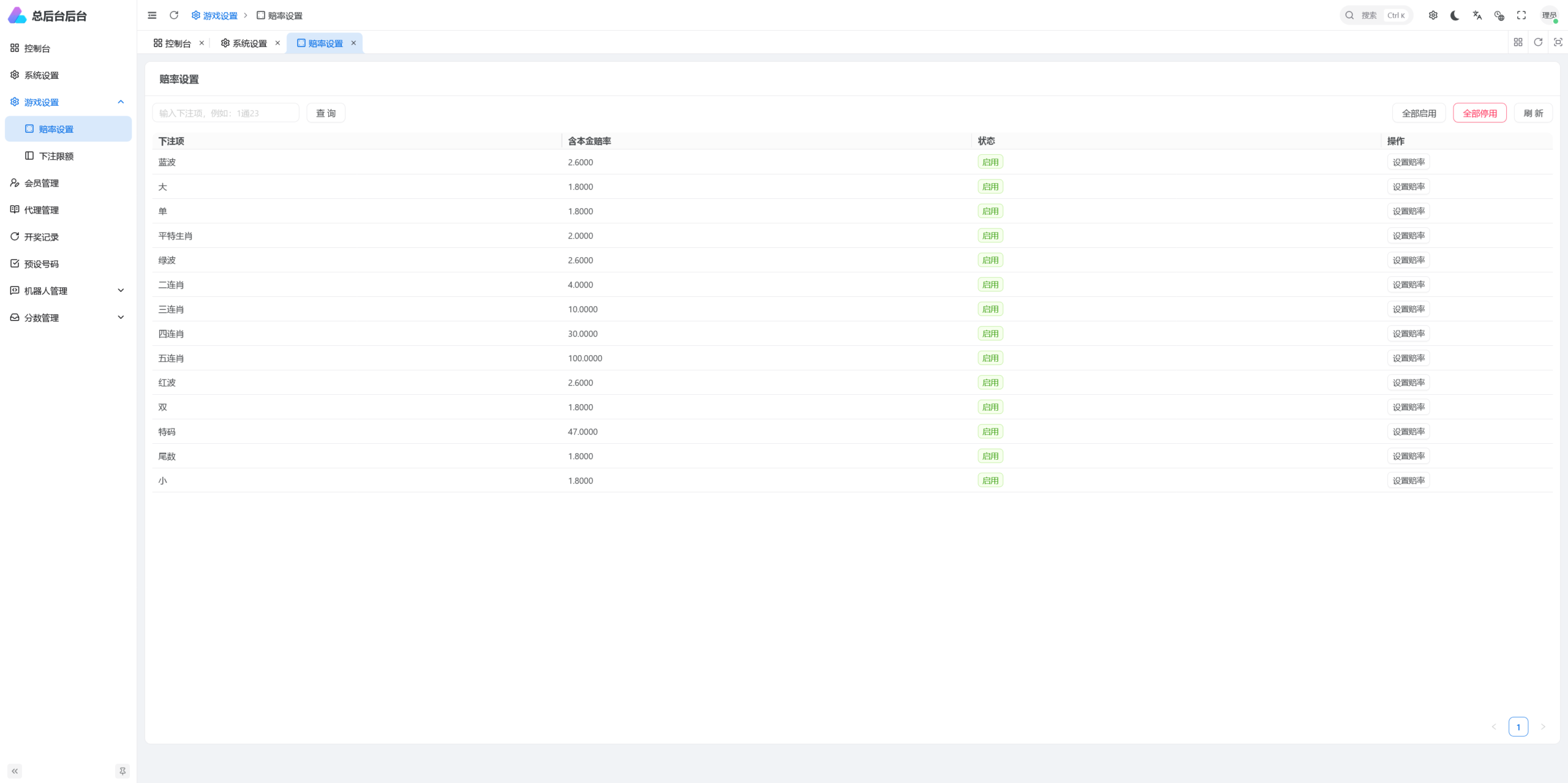Maximize content area using tab-bar icon
The height and width of the screenshot is (783, 1568).
pyautogui.click(x=1558, y=42)
